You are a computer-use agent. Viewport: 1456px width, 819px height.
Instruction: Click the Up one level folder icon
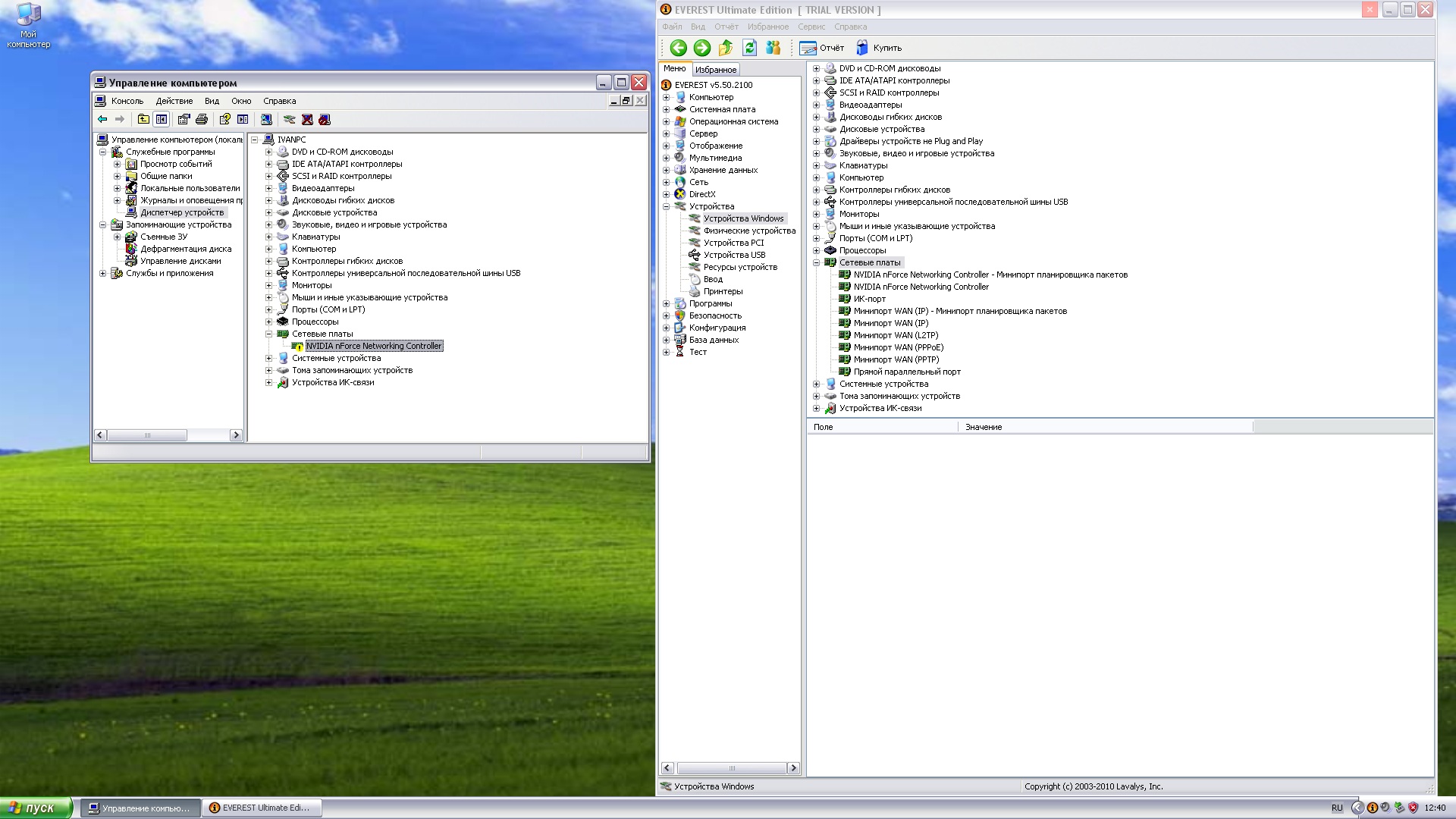point(143,119)
